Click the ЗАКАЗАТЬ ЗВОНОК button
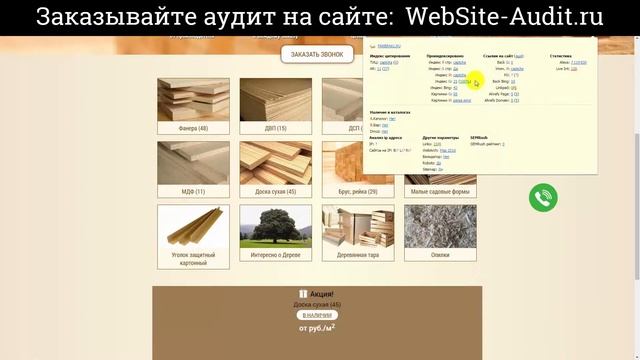 coord(317,54)
